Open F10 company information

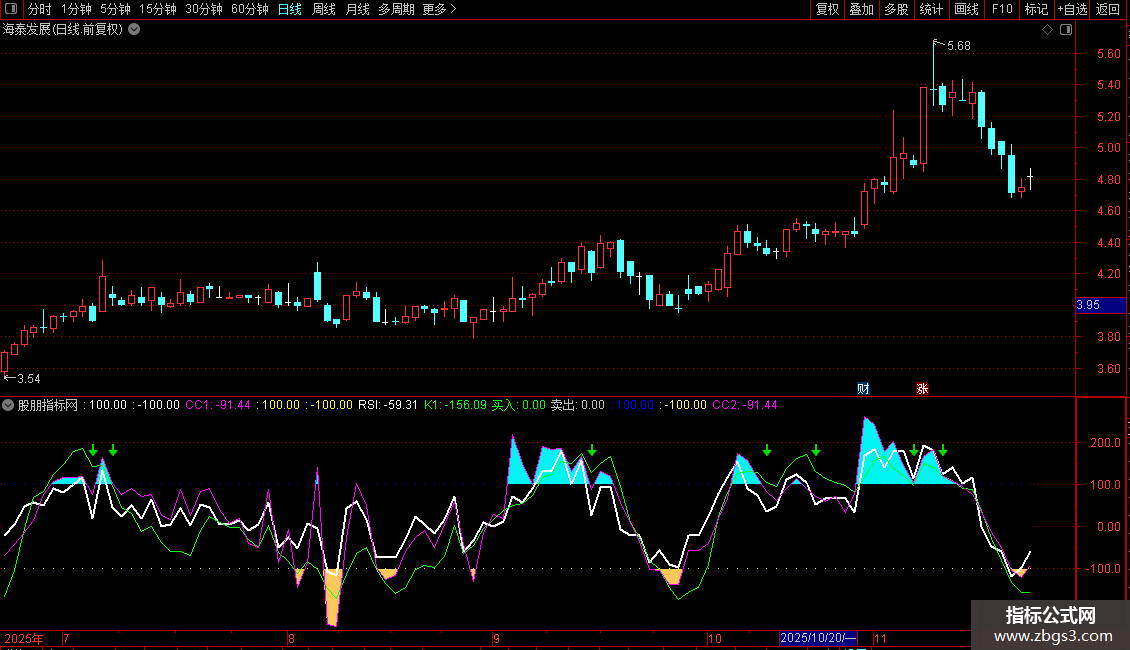(x=1001, y=10)
